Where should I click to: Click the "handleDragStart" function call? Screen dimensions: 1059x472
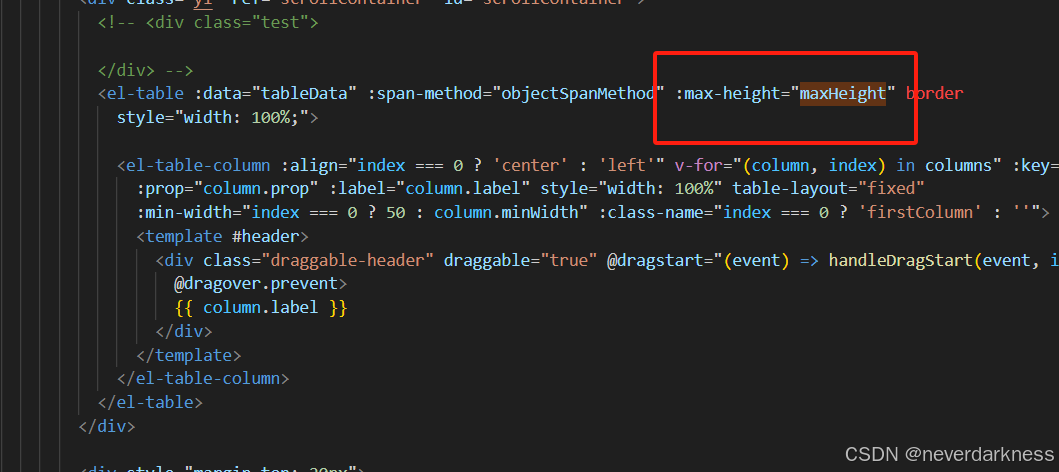tap(900, 261)
